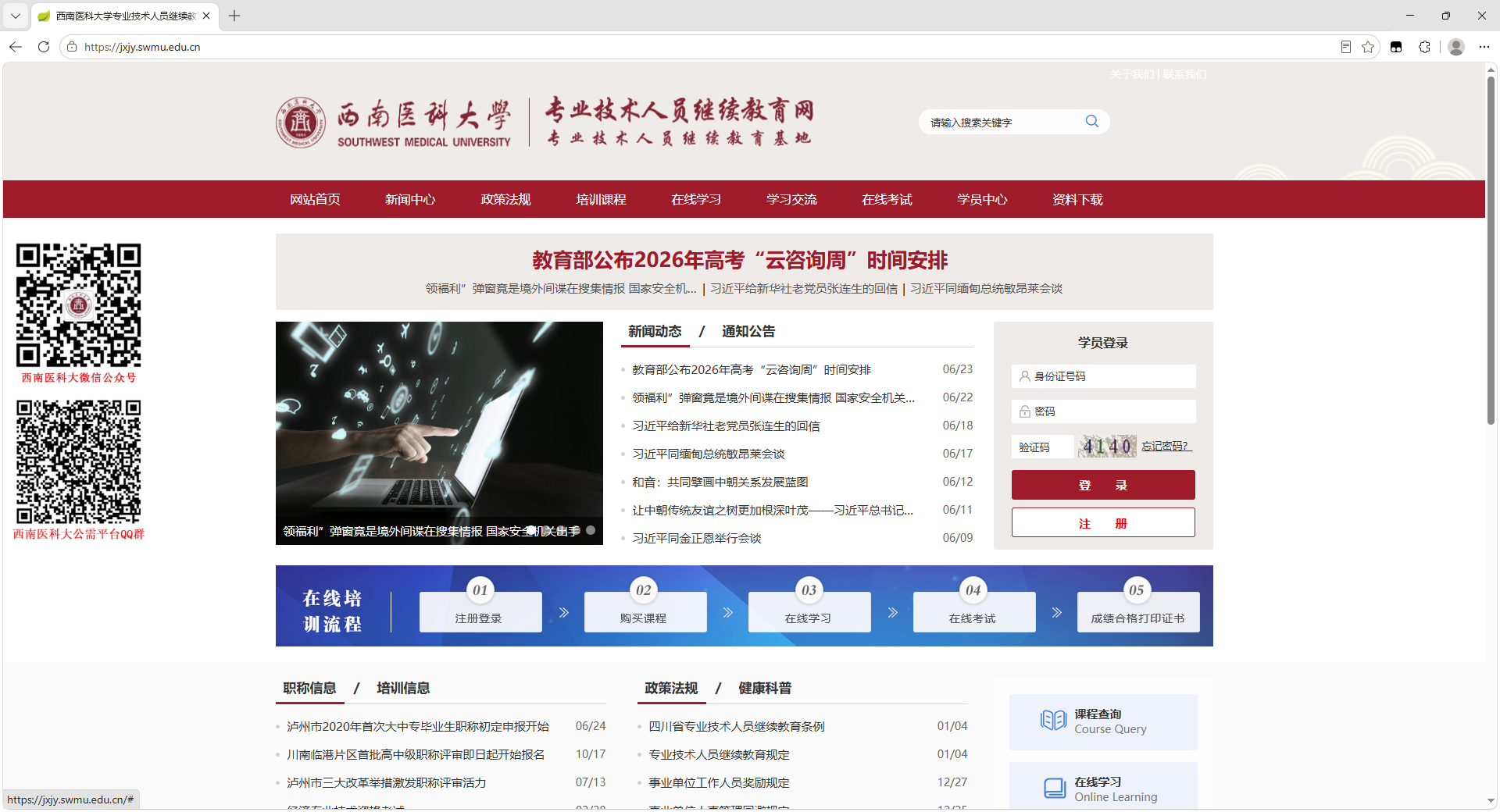Viewport: 1500px width, 812px height.
Task: Click the laptop news slider image
Action: 439,433
